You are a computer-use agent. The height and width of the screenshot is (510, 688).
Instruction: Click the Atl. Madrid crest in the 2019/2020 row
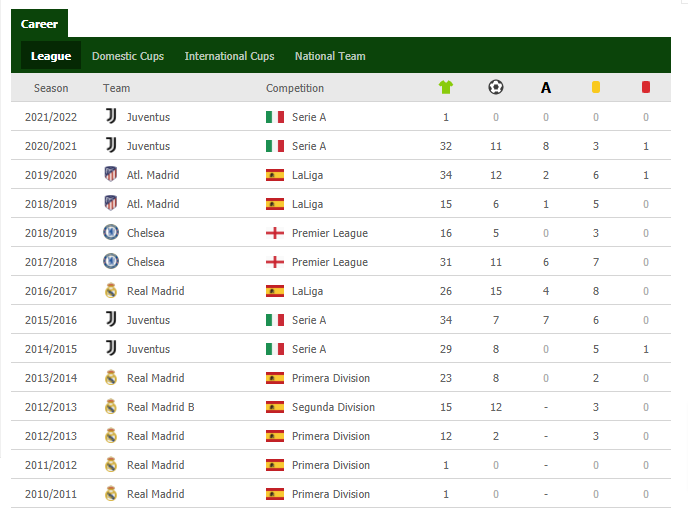click(111, 175)
